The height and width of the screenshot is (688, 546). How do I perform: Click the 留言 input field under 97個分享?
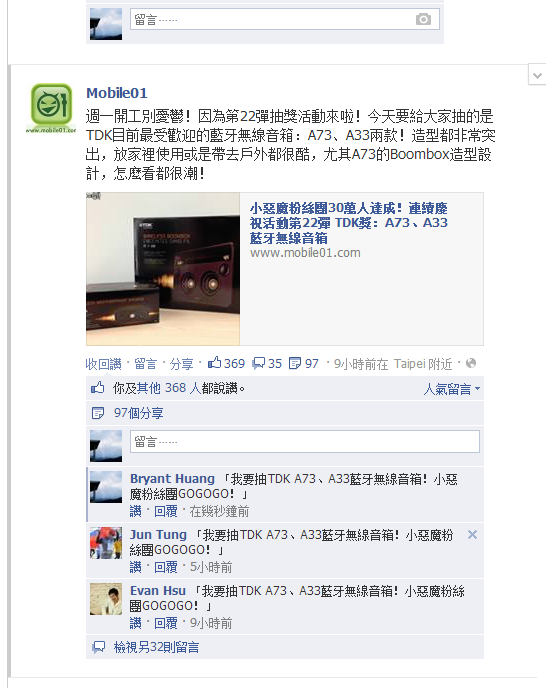305,441
